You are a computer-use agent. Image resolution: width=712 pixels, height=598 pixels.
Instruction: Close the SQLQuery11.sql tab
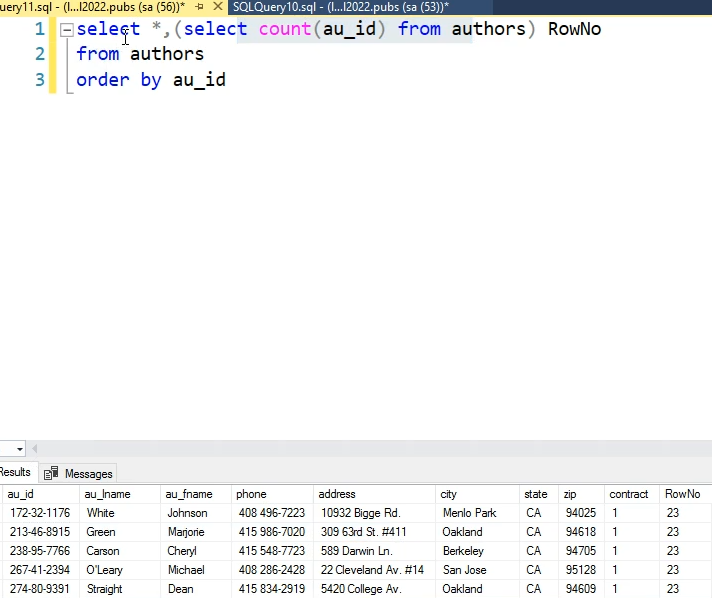218,7
